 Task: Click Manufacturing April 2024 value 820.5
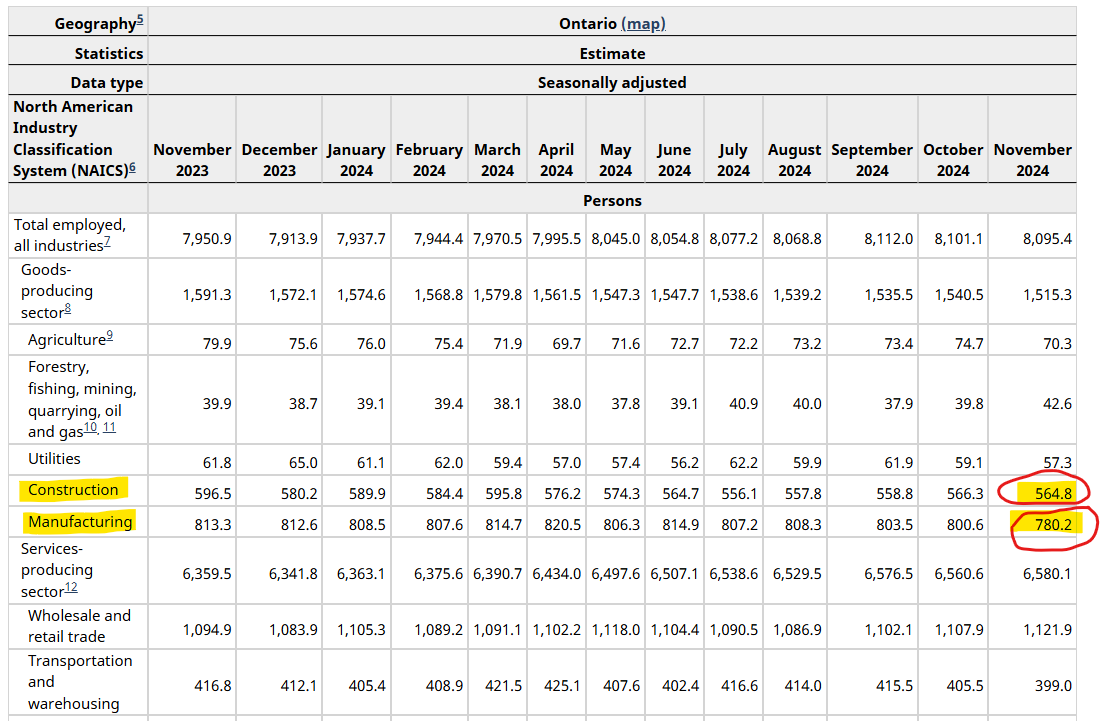coord(562,525)
